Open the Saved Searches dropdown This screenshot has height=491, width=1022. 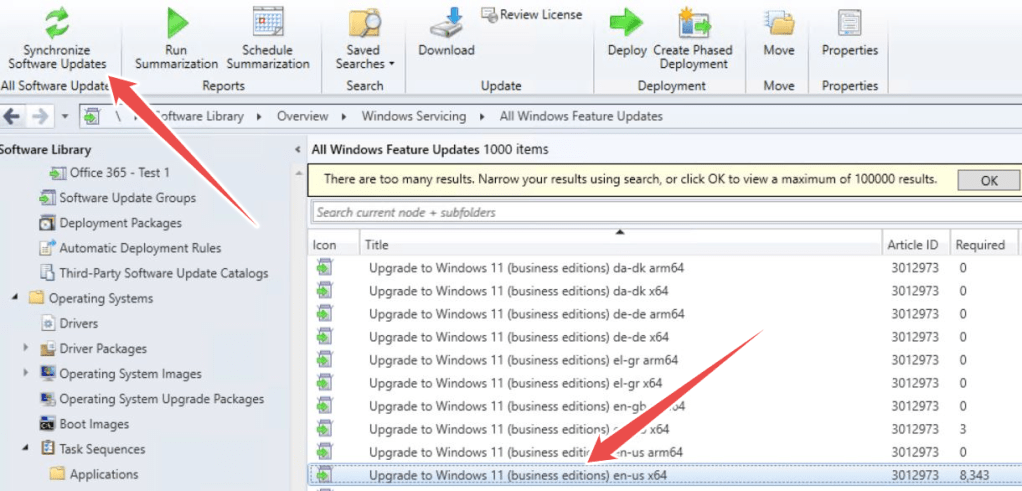coord(364,57)
